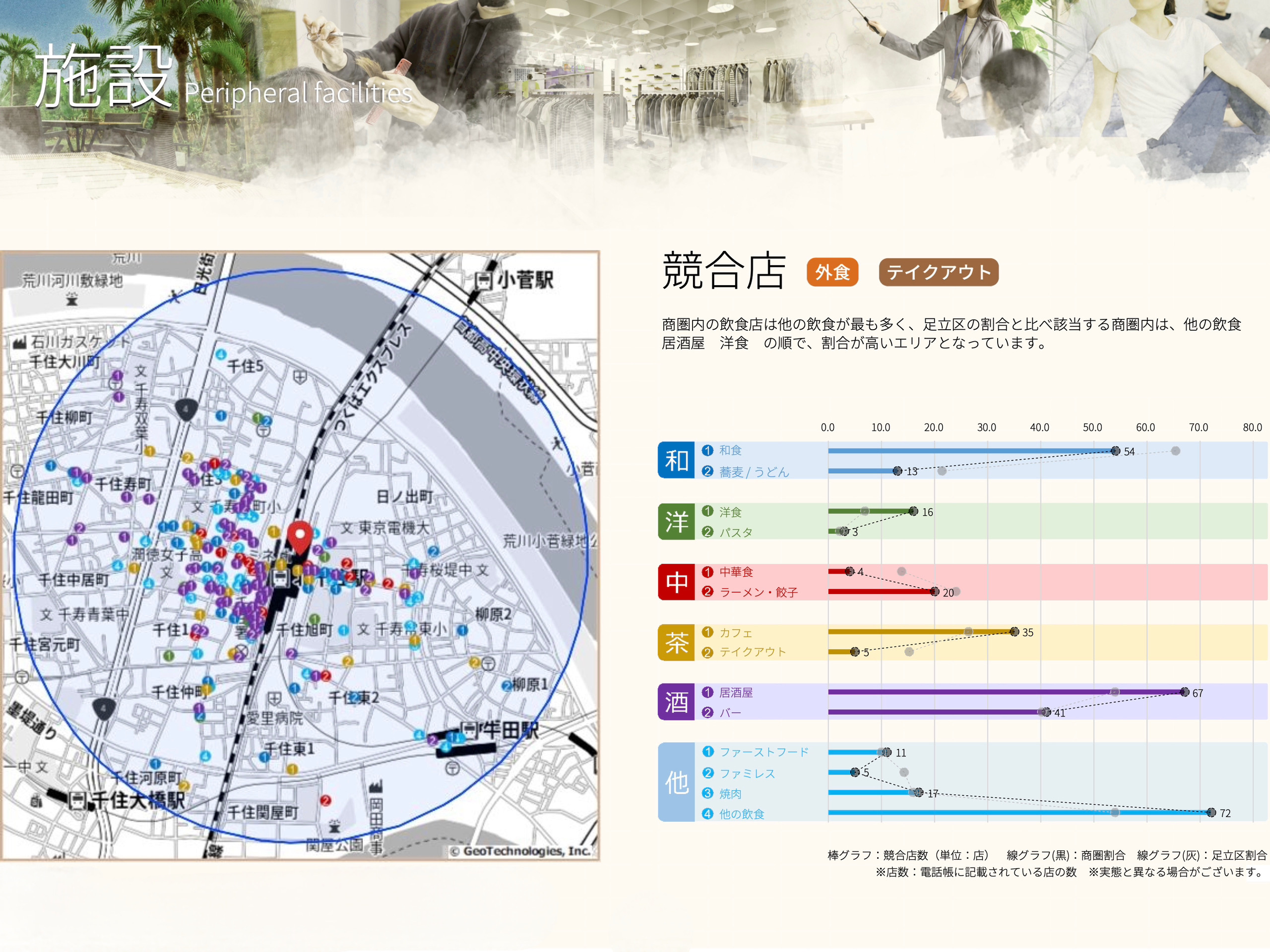The width and height of the screenshot is (1270, 952).
Task: Select the 外食 orange tag
Action: pos(832,272)
